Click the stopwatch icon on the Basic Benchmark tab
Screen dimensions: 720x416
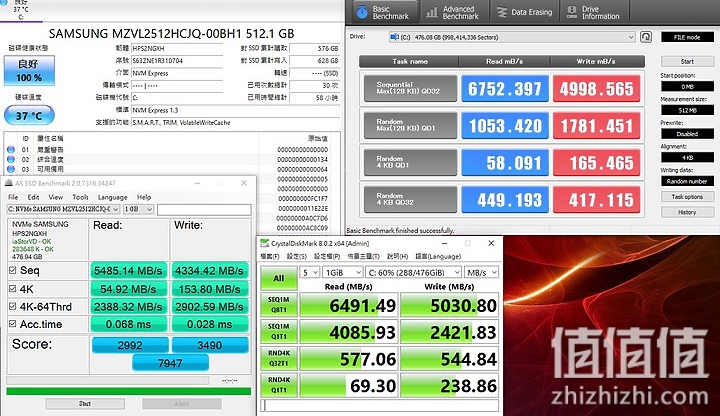tap(362, 12)
